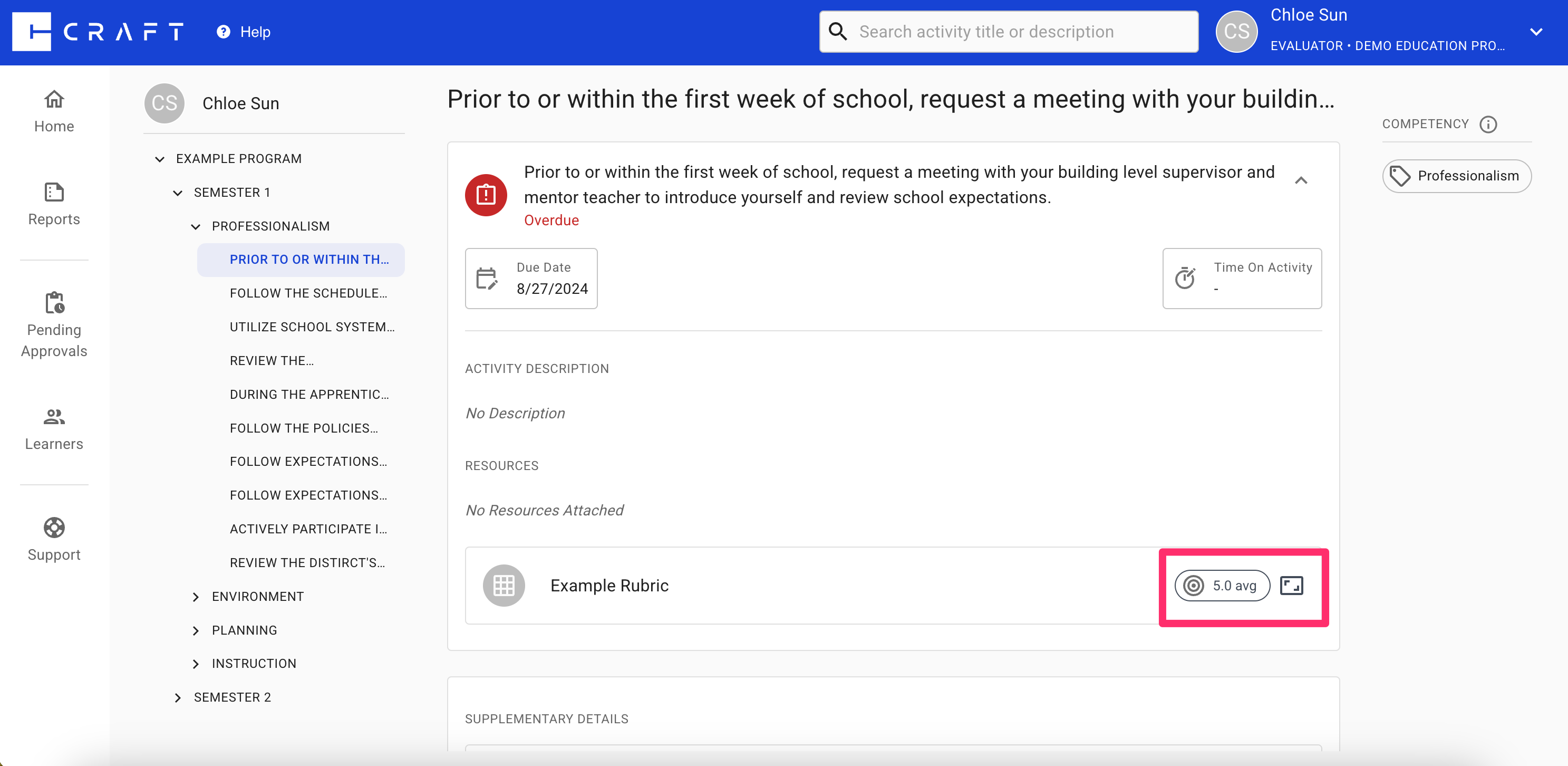The width and height of the screenshot is (1568, 766).
Task: Open the Reports section
Action: point(54,203)
